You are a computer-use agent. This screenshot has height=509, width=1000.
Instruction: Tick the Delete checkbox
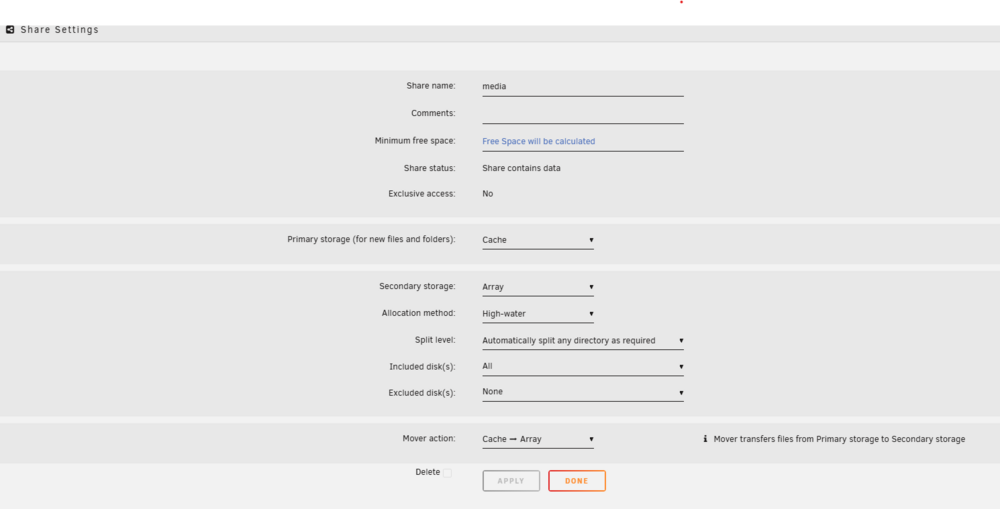447,473
